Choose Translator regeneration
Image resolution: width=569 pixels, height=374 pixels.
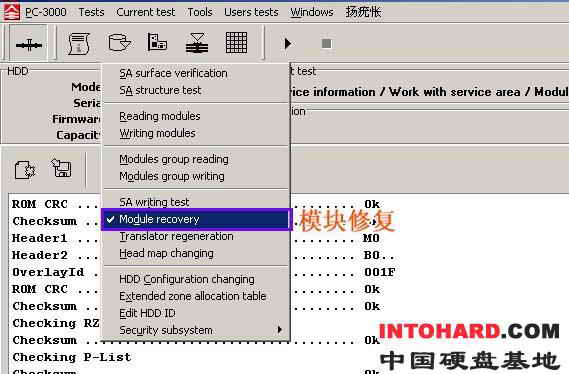[x=196, y=237]
